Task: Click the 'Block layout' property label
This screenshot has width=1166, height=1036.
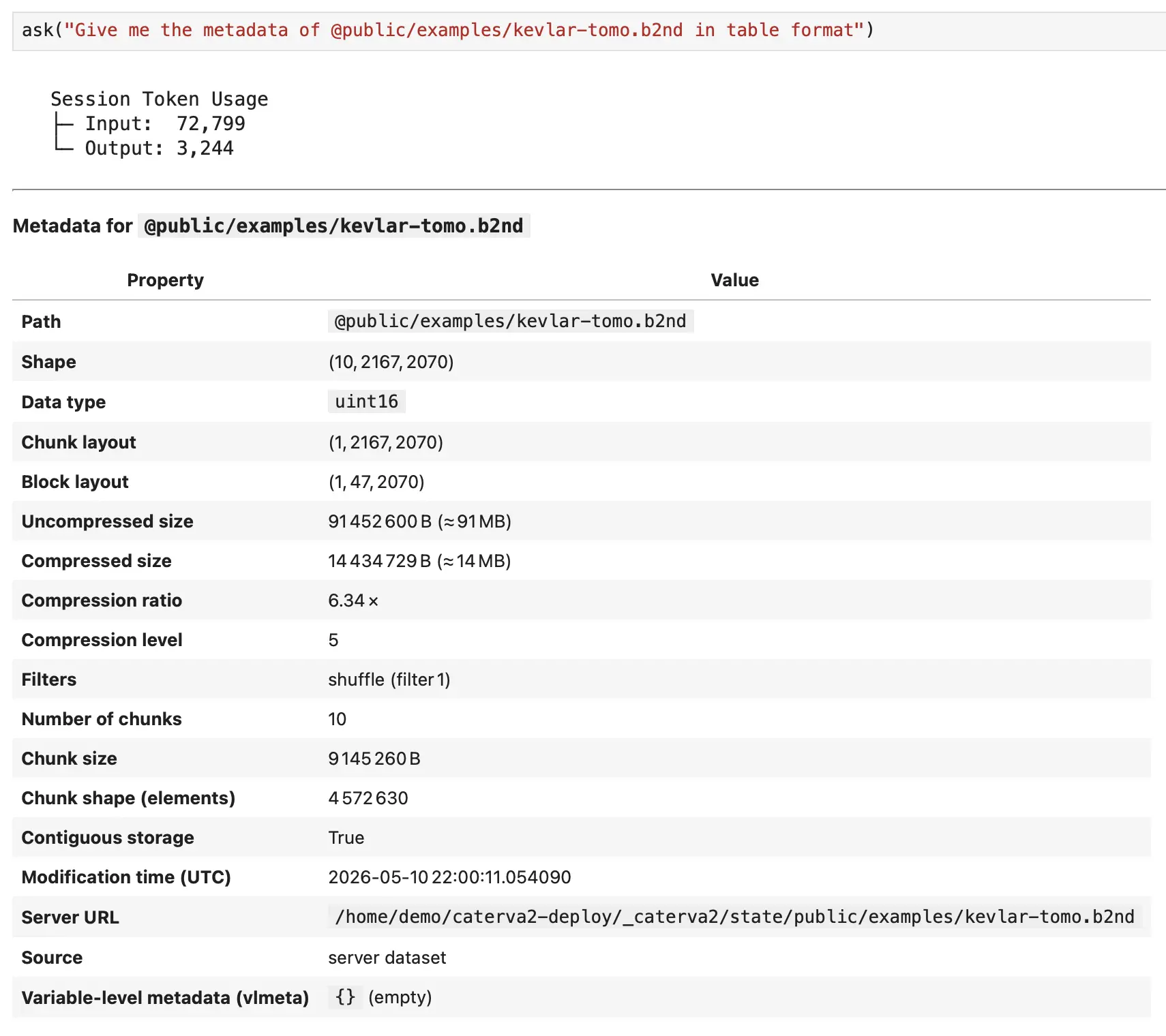Action: (x=75, y=482)
